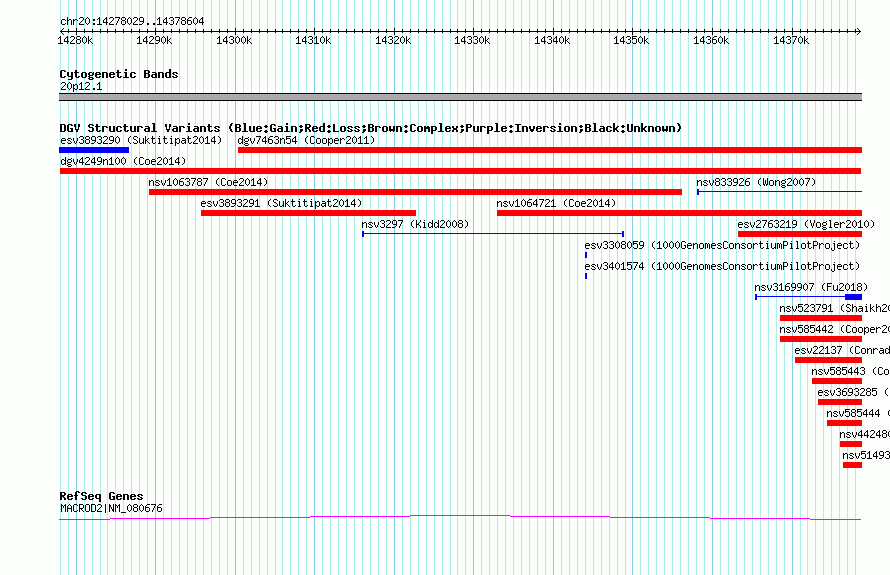Click the nsv3297 blue line feature
Image resolution: width=890 pixels, height=575 pixels.
493,234
